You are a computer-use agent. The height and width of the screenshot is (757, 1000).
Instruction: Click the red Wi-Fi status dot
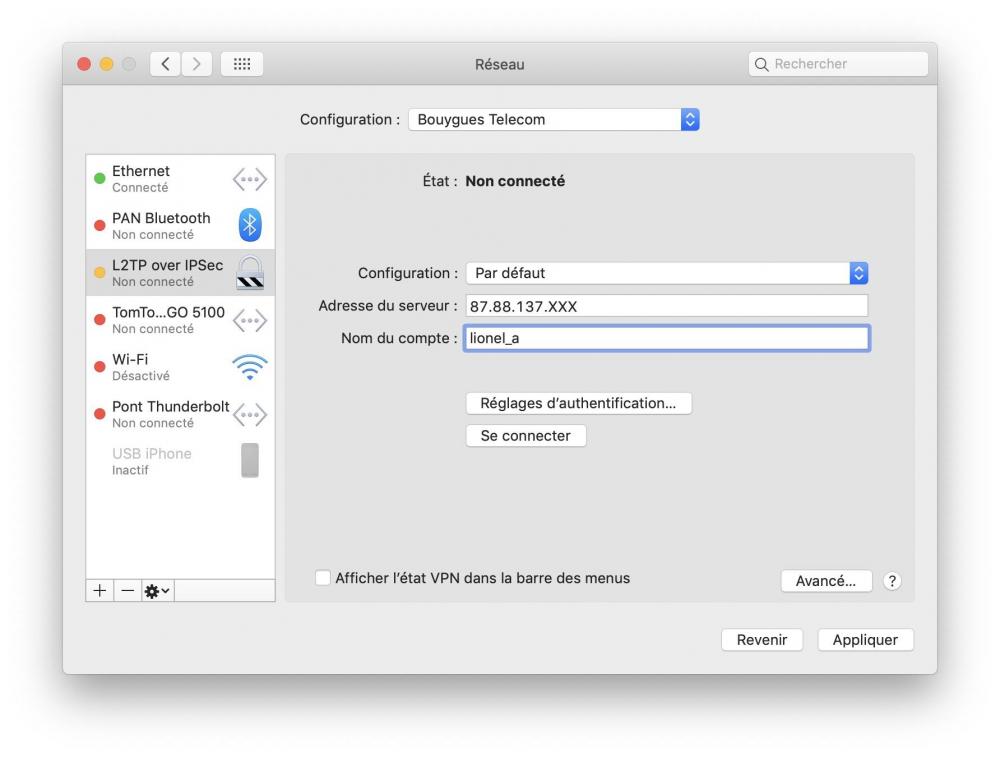click(99, 367)
